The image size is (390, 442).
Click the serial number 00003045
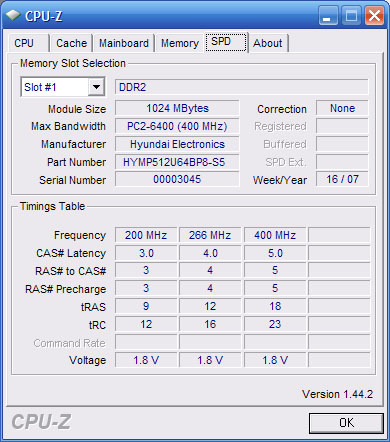(177, 179)
